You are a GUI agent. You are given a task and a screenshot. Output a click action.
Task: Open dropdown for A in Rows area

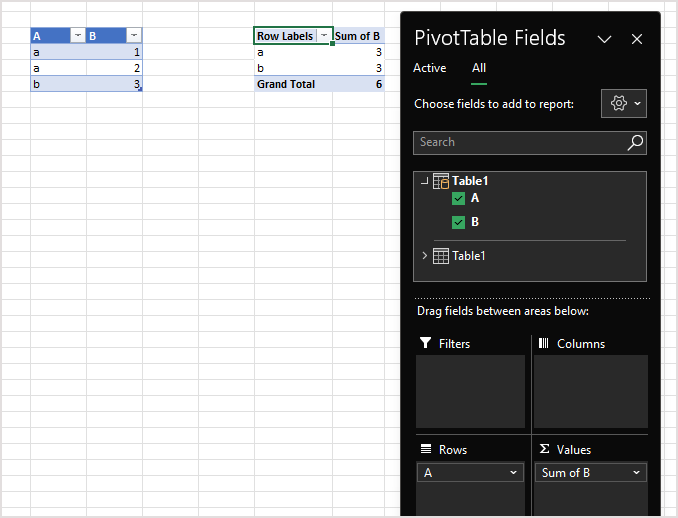(513, 473)
